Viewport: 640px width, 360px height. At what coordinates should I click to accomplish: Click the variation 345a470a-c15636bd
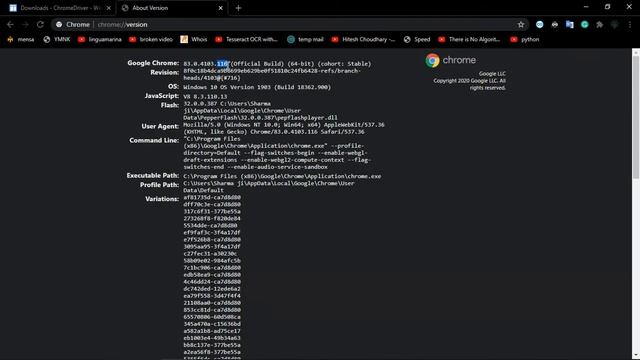point(212,324)
